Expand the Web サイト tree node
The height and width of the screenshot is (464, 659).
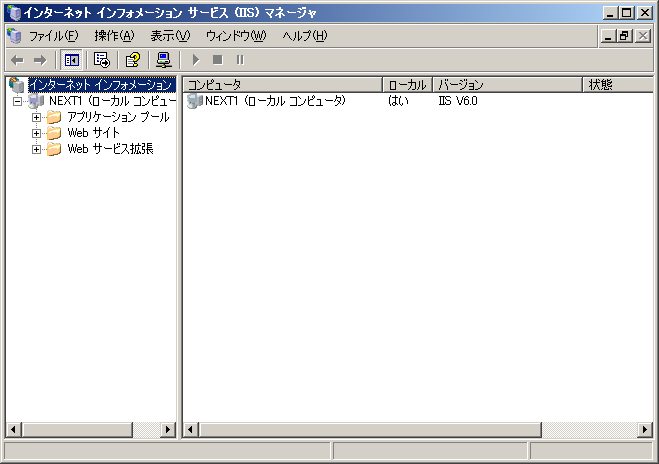coord(37,133)
